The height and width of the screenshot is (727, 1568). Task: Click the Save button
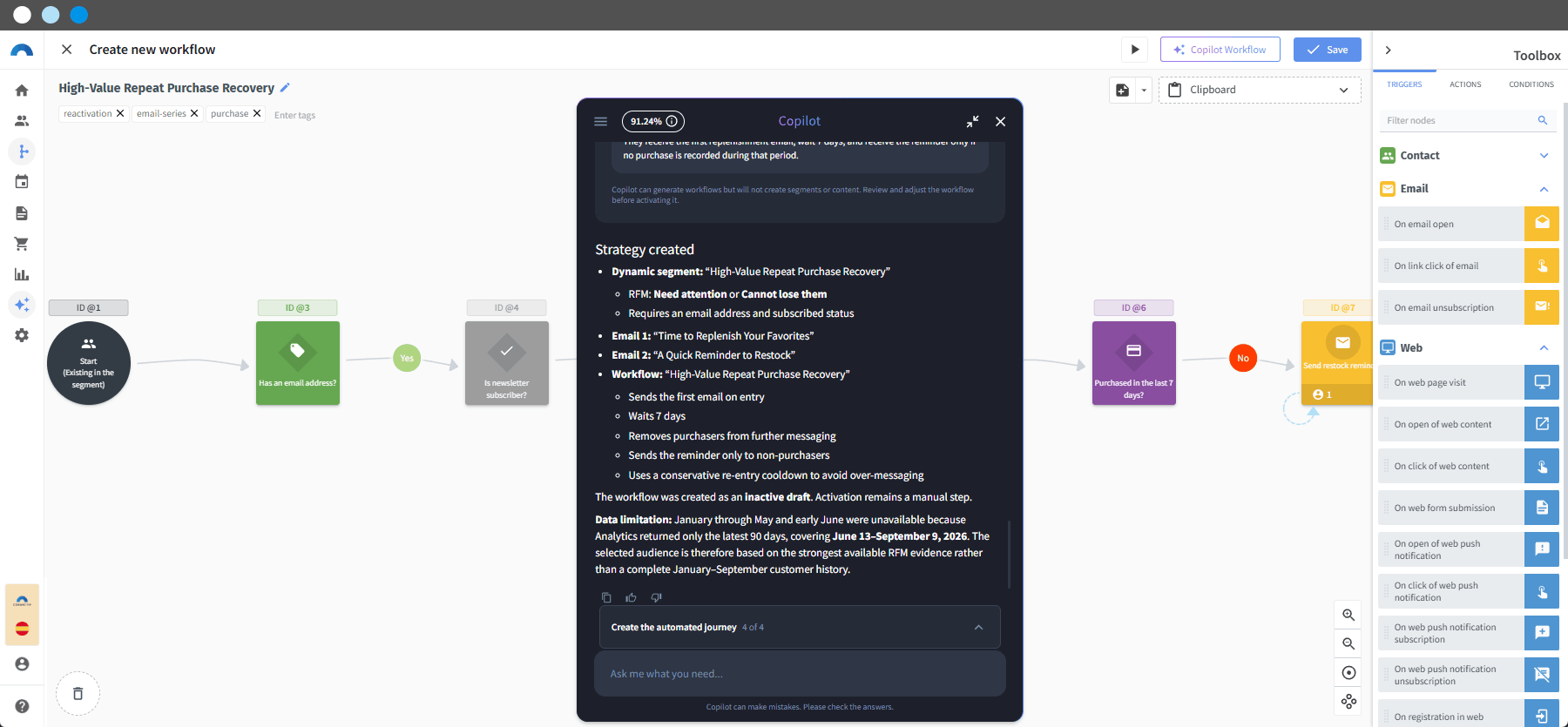[x=1327, y=50]
